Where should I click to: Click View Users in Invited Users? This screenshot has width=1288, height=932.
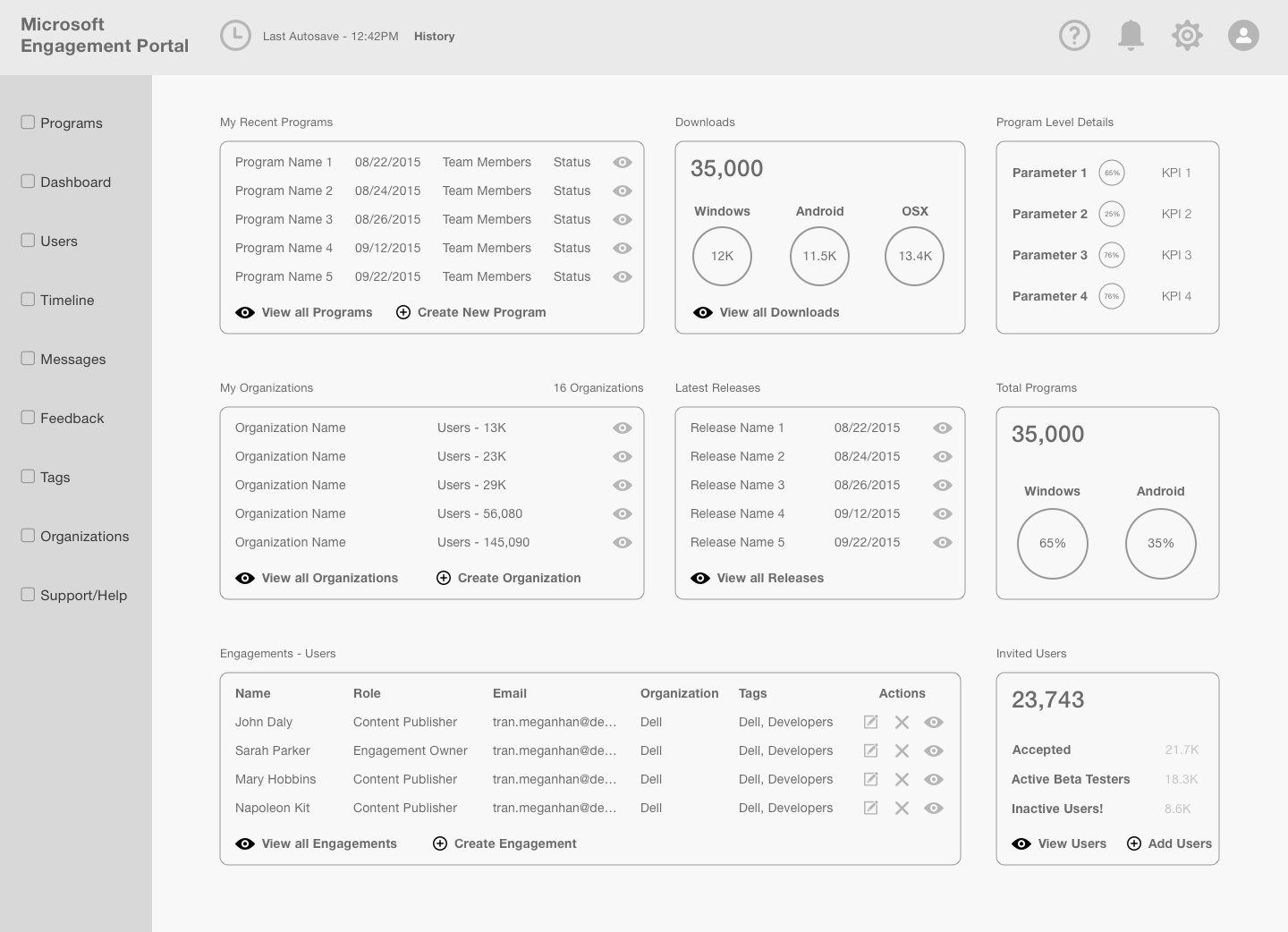pos(1059,843)
